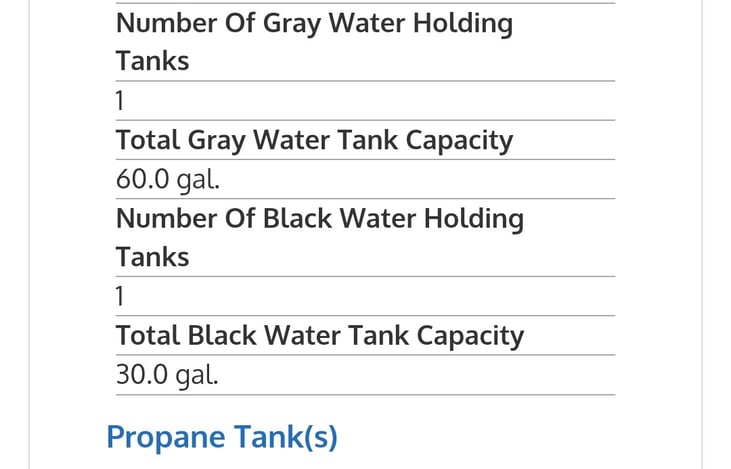Click the word Total in Total Black Water

[148, 336]
